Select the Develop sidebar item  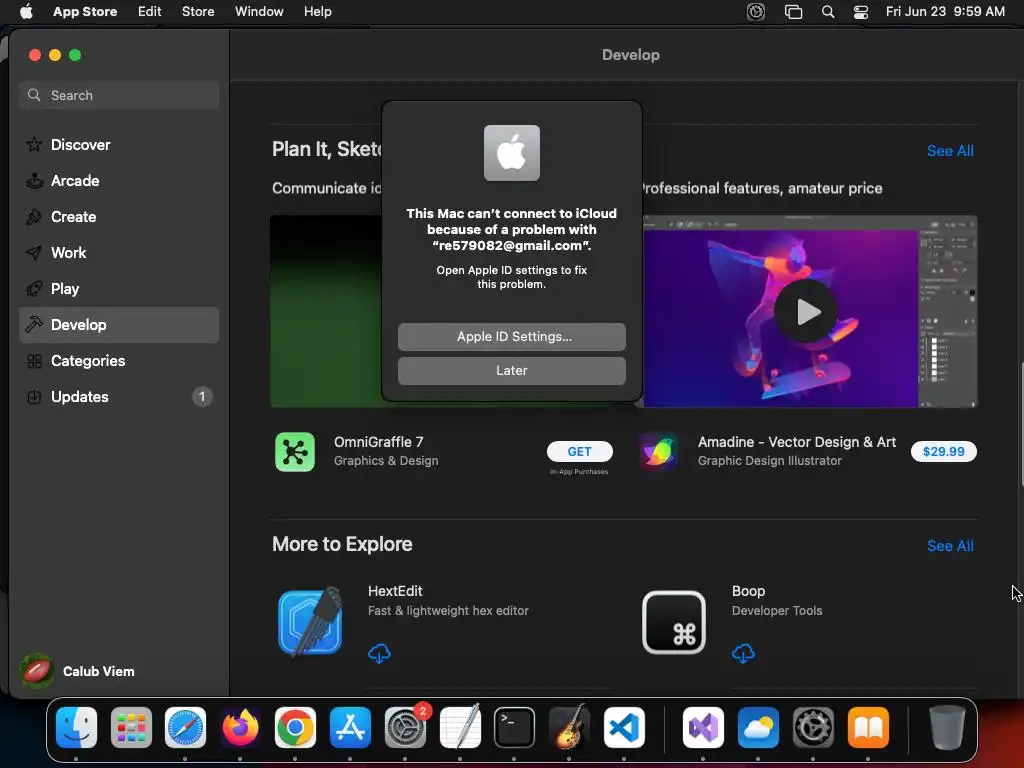tap(119, 325)
